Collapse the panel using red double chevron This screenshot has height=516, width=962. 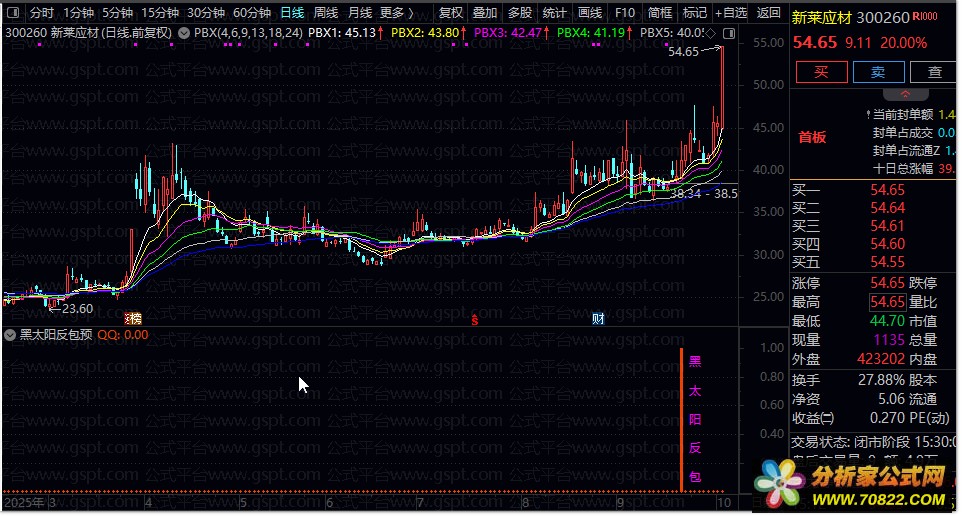[877, 92]
